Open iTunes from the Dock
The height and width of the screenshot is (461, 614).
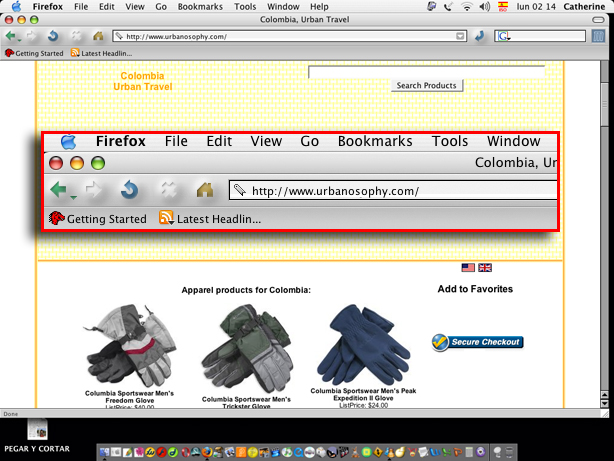pos(287,452)
